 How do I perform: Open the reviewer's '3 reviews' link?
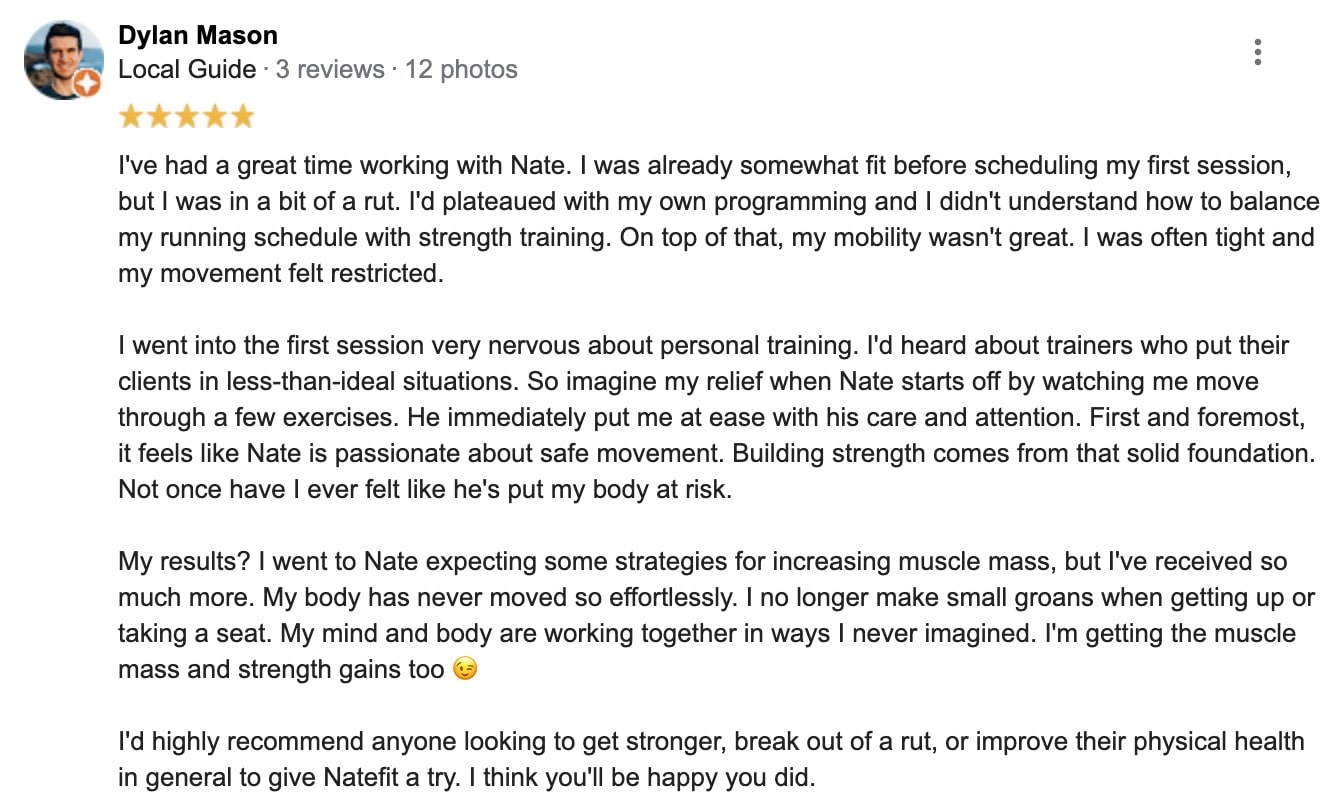329,69
